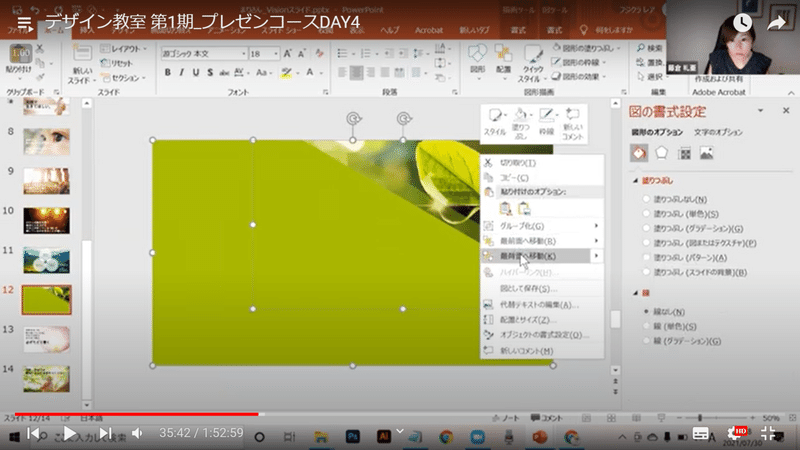Screen dimensions: 800x450
Task: Toggle italic formatting
Action: pos(182,72)
